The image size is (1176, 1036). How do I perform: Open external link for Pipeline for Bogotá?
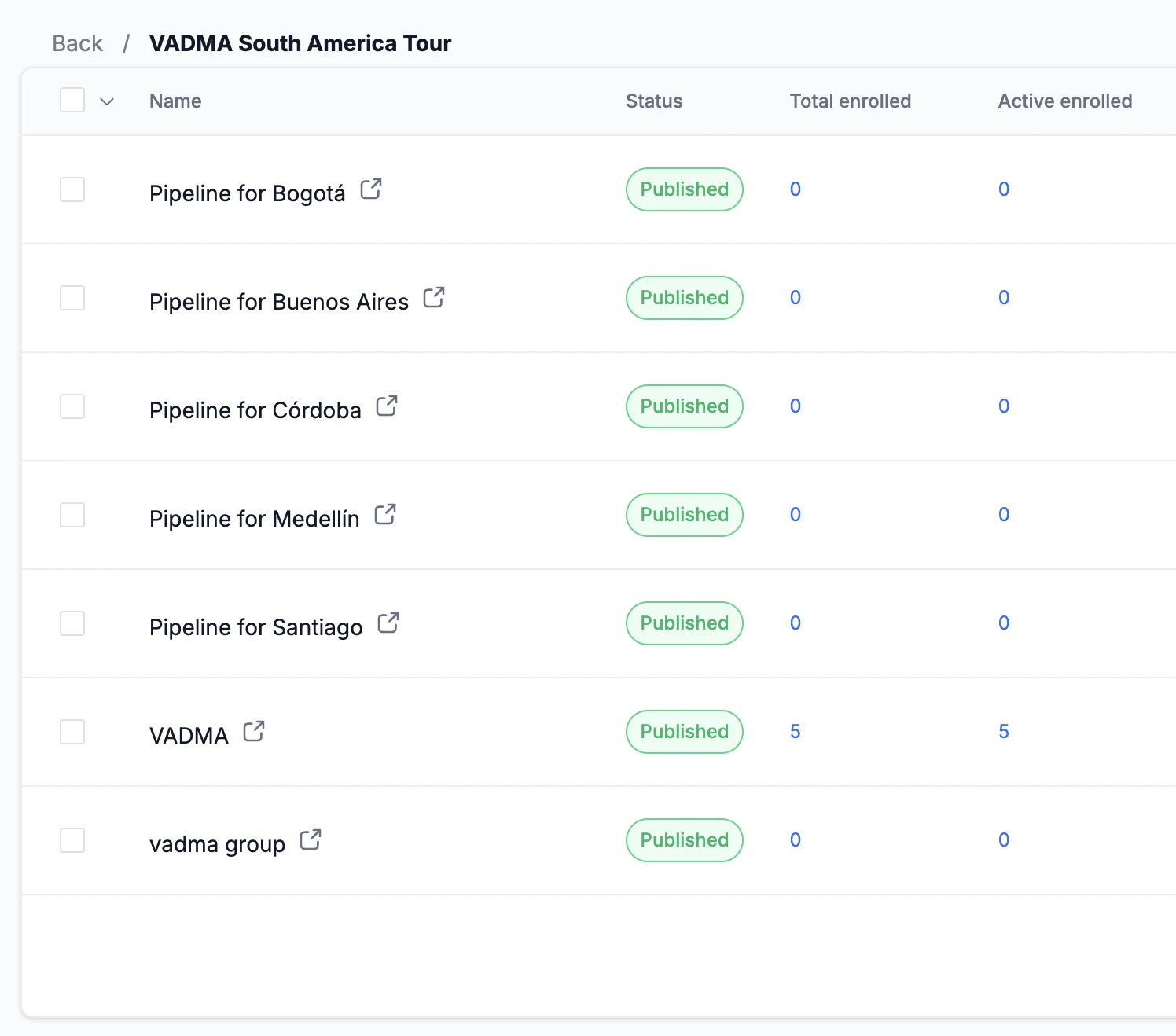[371, 189]
